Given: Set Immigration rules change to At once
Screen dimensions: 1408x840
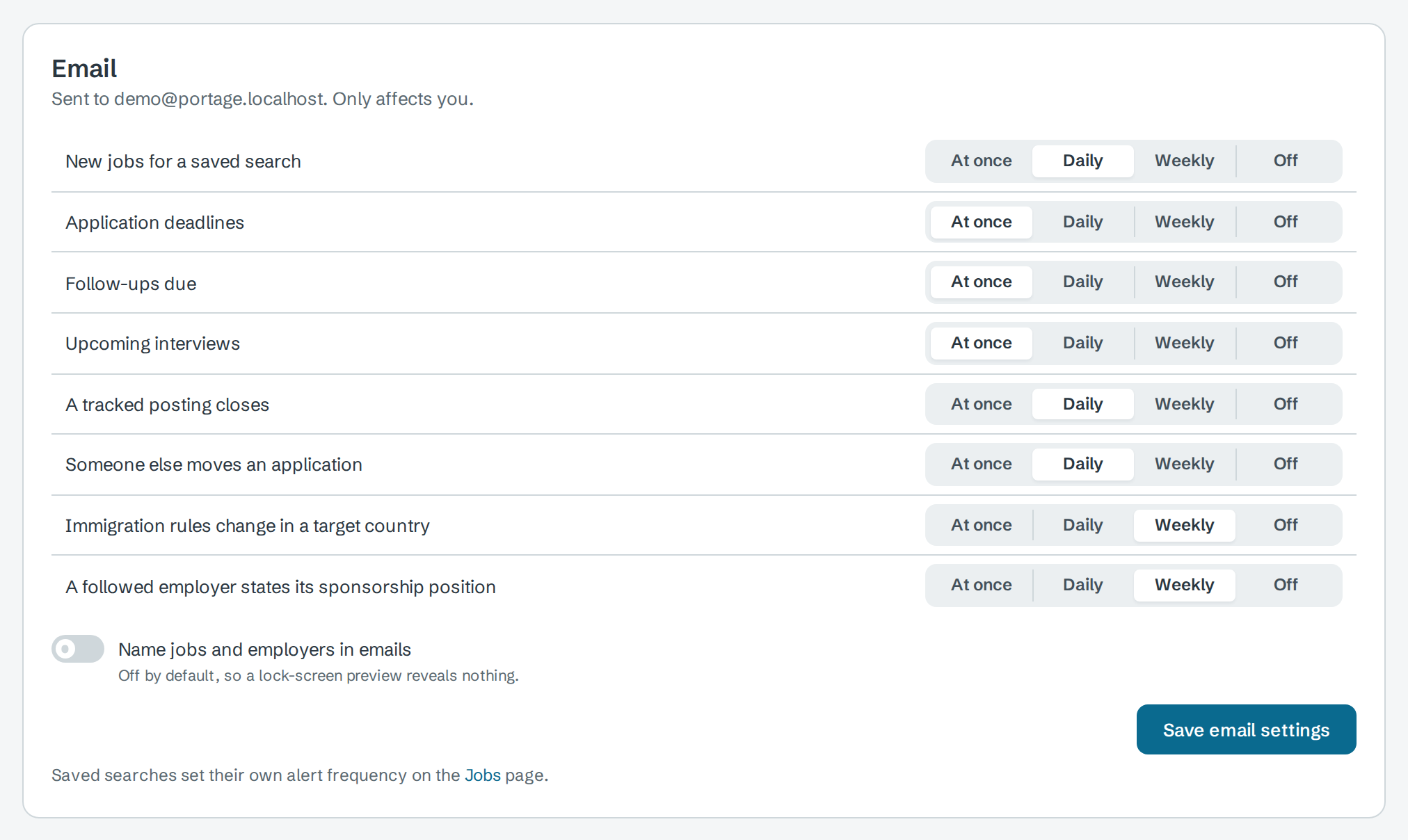Looking at the screenshot, I should (x=981, y=525).
